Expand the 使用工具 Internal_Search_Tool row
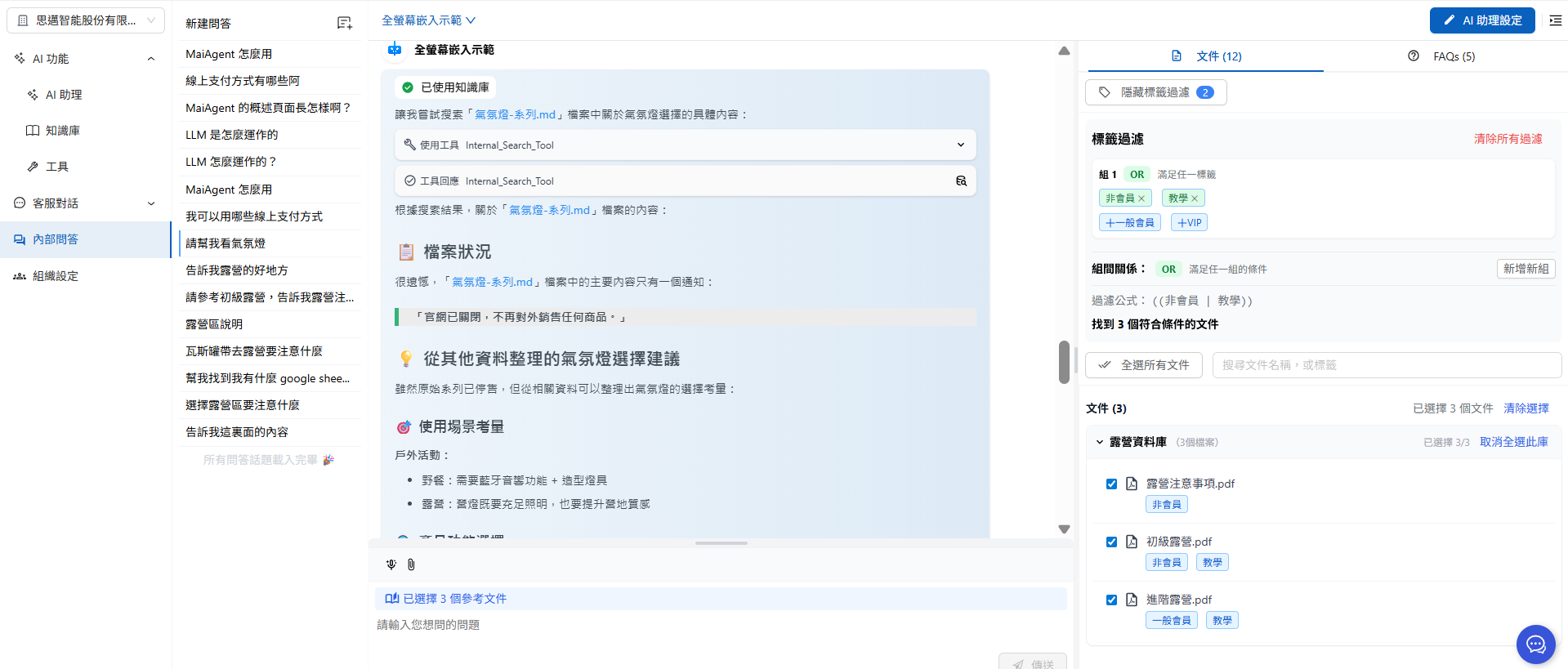1568x669 pixels. coord(960,145)
